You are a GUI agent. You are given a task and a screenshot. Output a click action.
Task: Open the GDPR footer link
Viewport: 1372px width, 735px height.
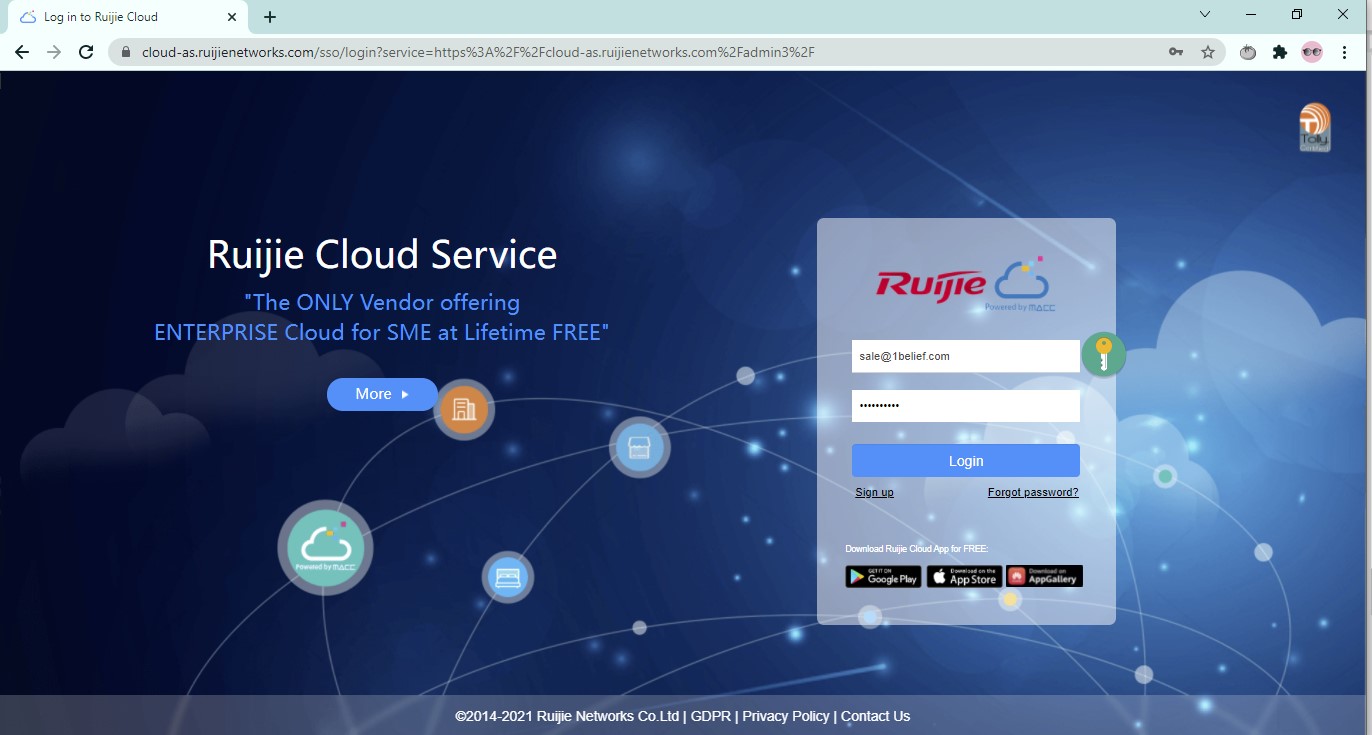click(710, 716)
